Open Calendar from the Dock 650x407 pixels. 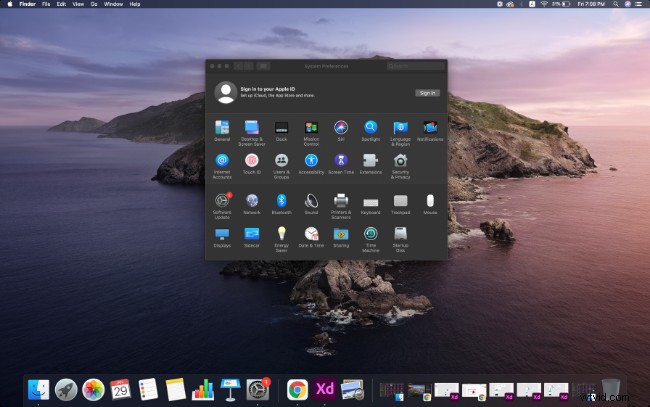pyautogui.click(x=121, y=390)
